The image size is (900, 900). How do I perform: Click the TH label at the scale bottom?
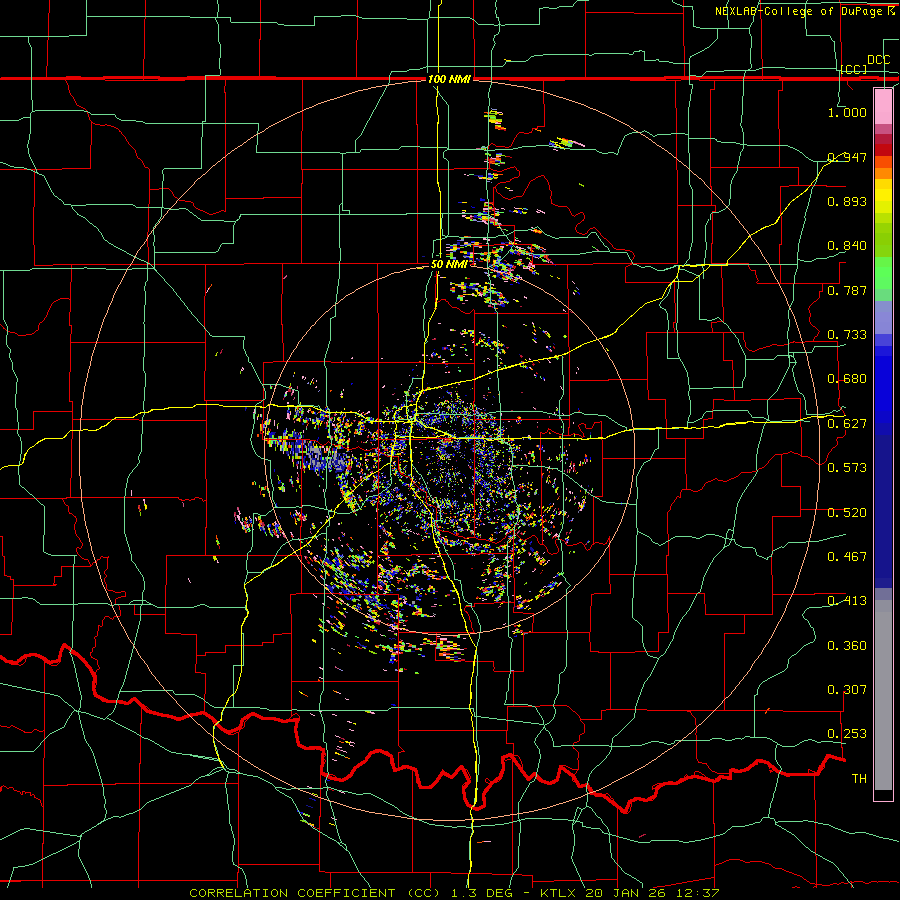[859, 779]
